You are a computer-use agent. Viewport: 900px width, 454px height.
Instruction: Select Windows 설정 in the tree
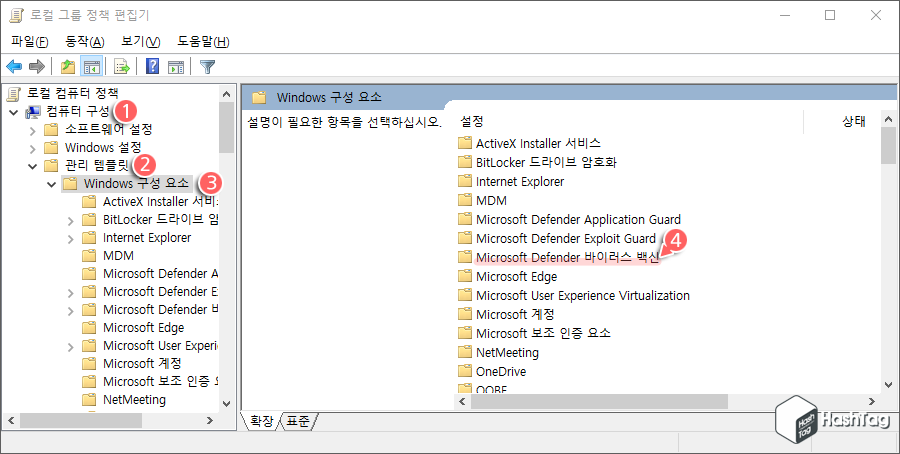[x=103, y=148]
